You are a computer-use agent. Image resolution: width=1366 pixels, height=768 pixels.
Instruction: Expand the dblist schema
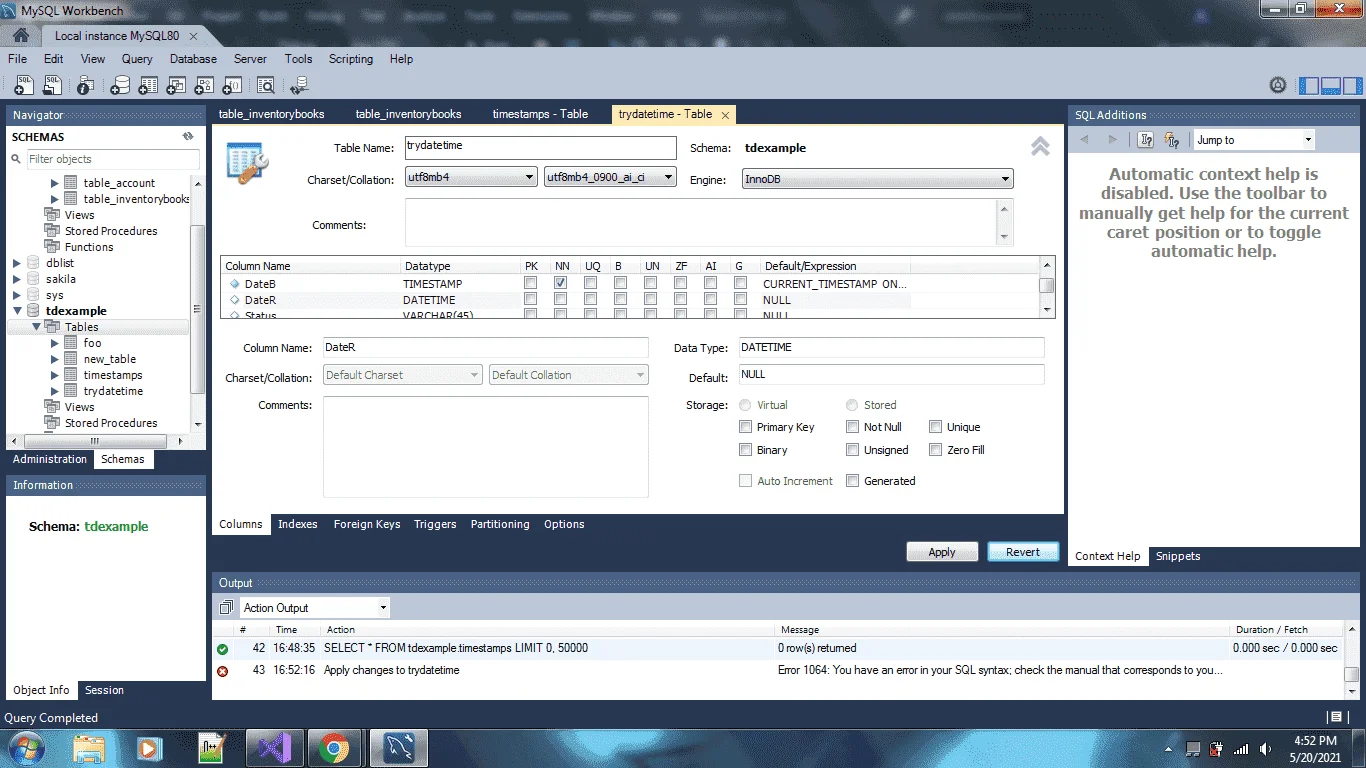(x=16, y=264)
